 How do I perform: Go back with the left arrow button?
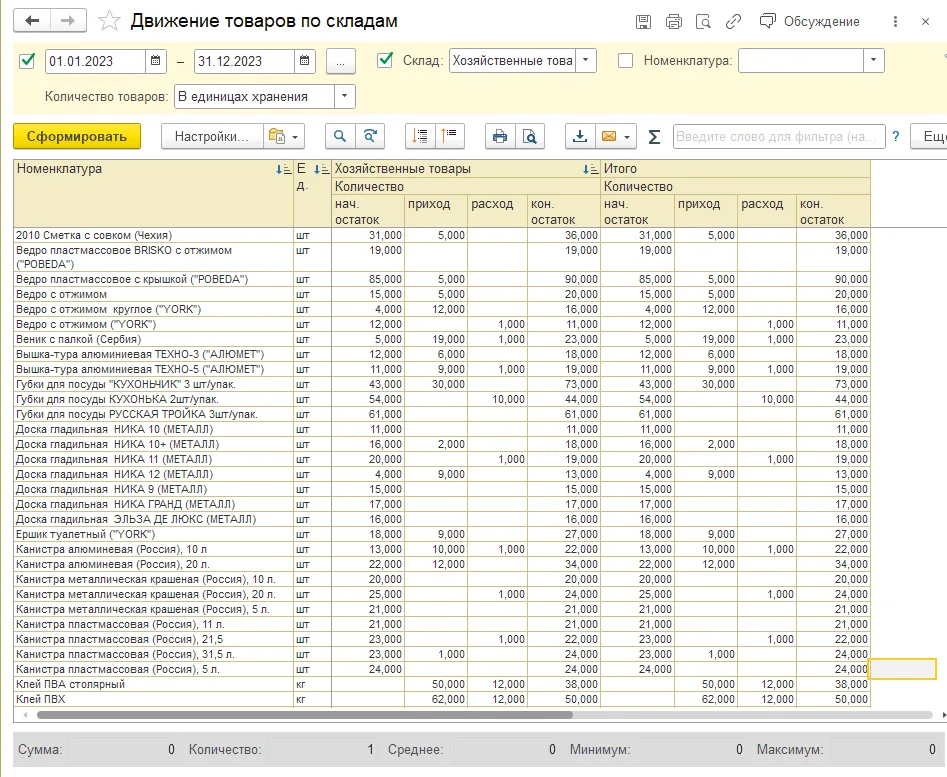32,21
